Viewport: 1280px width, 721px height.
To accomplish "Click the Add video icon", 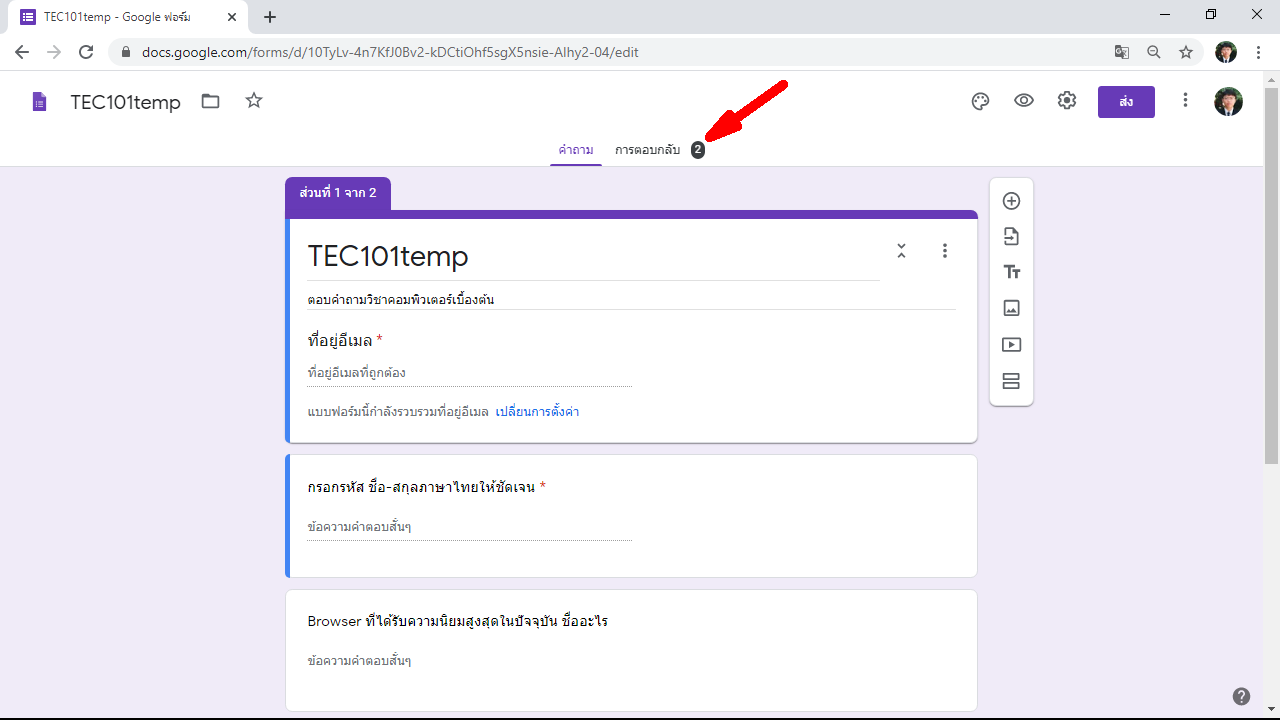I will (x=1011, y=345).
